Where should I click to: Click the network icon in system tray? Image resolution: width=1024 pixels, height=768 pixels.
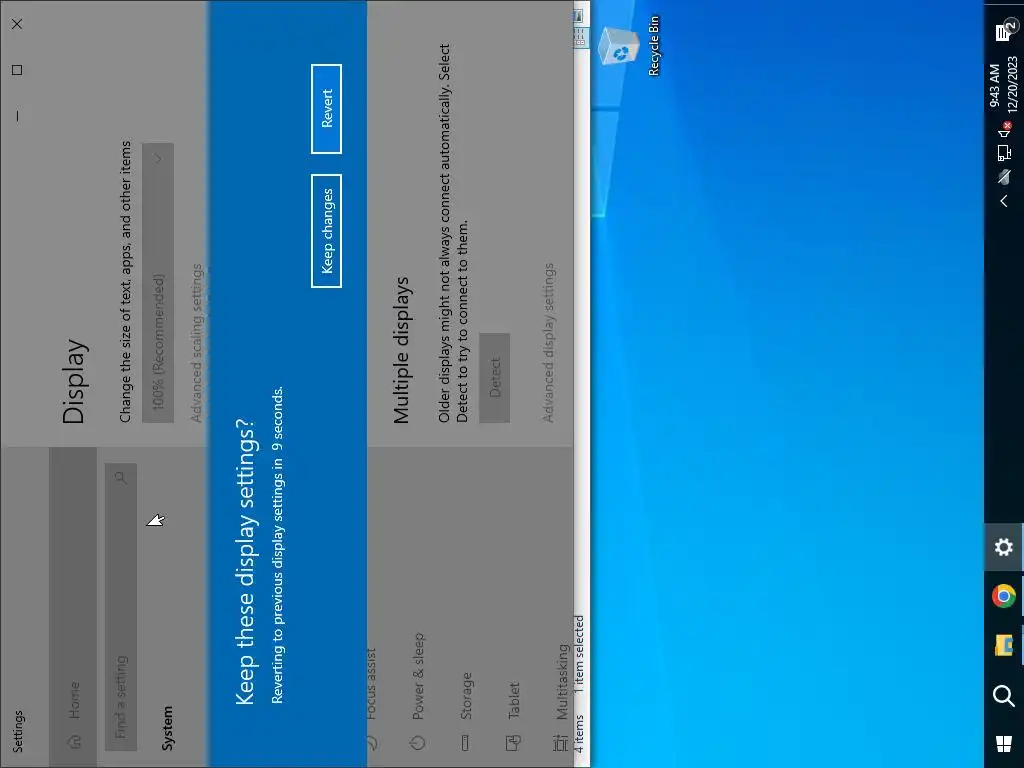coord(1004,153)
